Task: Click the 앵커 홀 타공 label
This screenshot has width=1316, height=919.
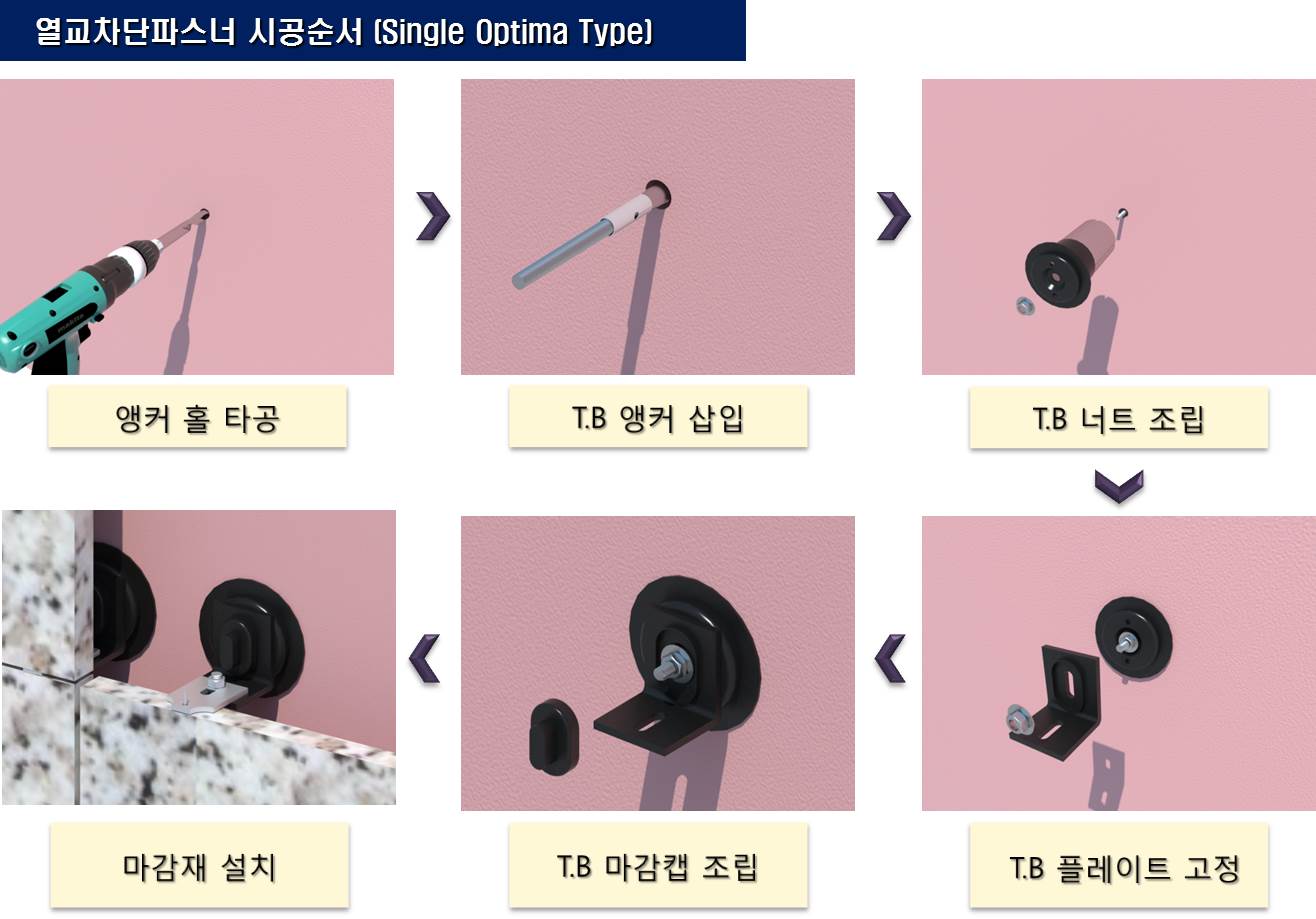Action: coord(197,417)
